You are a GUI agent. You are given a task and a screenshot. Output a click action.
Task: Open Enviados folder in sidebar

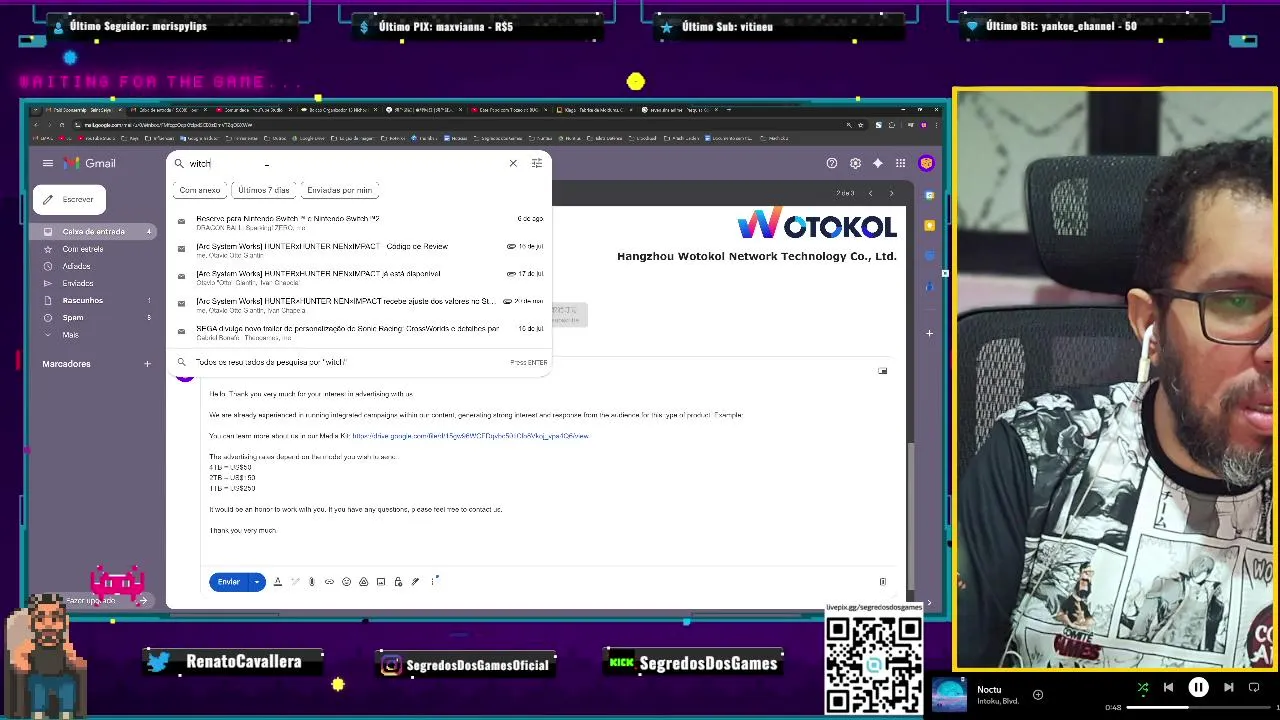(x=91, y=283)
